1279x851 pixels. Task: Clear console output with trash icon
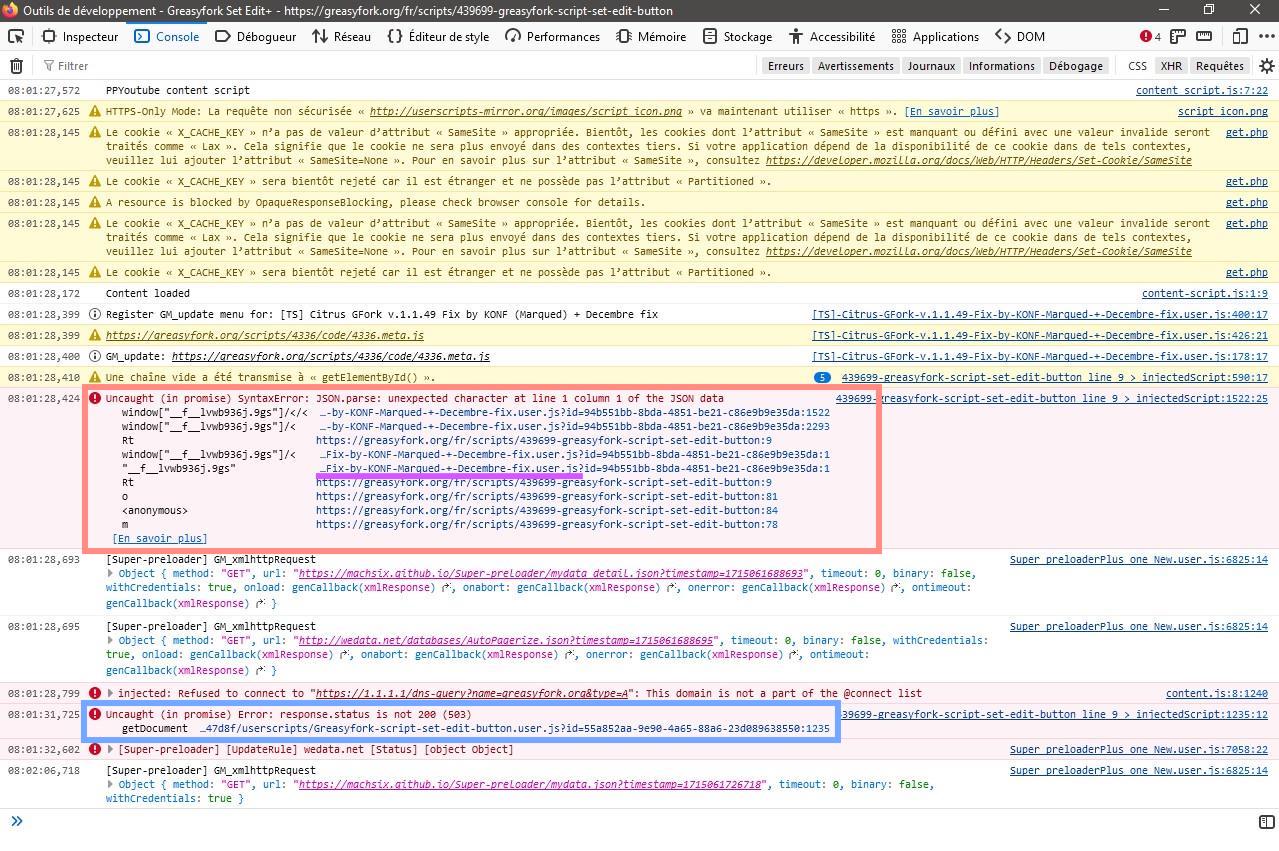click(16, 66)
